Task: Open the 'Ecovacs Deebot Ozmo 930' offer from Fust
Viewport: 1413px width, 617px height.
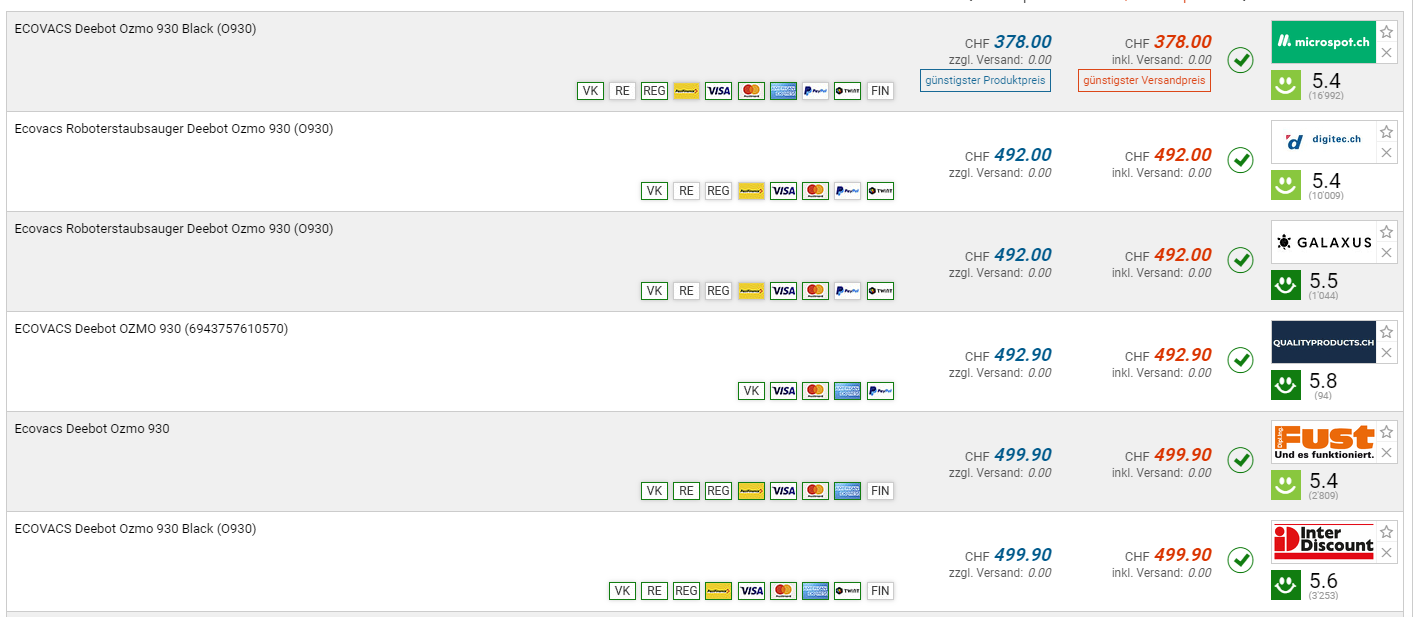Action: [x=92, y=429]
